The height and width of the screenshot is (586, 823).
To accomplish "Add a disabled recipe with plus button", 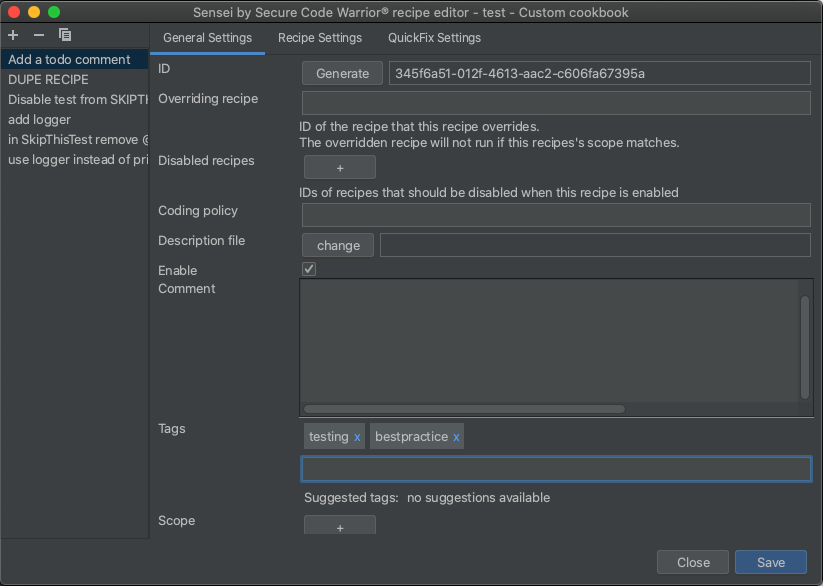I will click(340, 168).
